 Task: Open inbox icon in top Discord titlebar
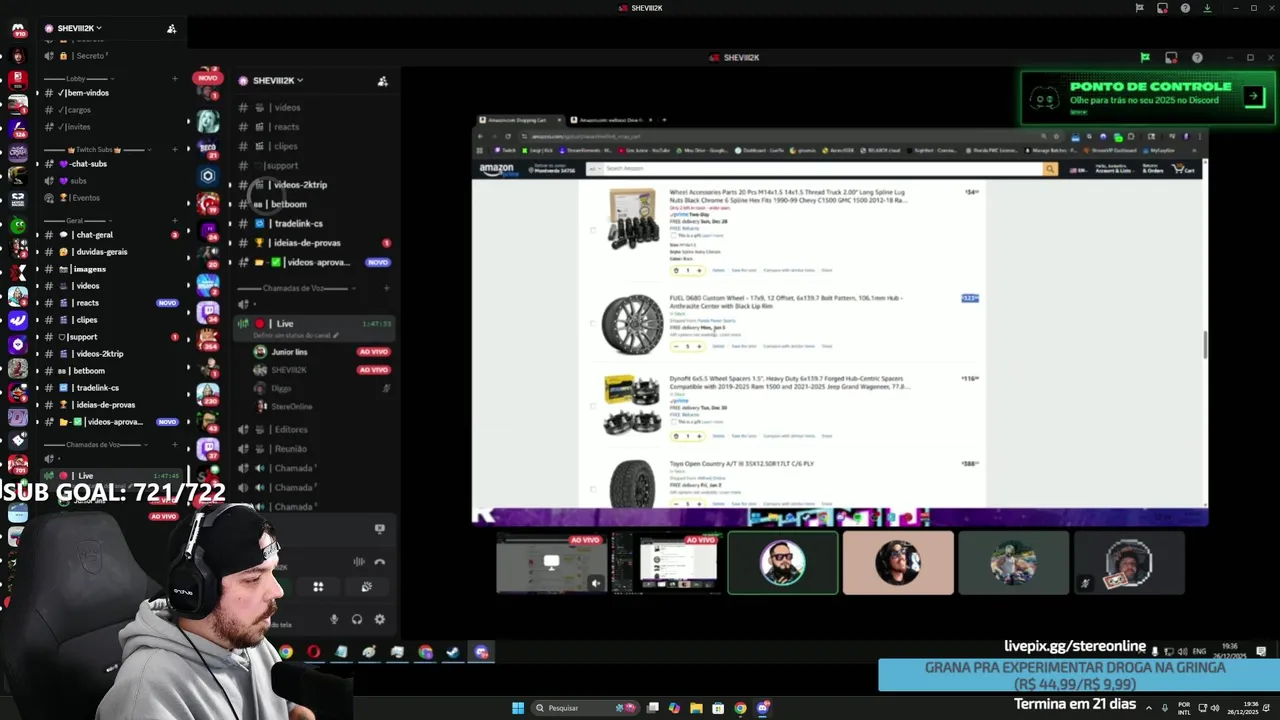click(x=1162, y=8)
